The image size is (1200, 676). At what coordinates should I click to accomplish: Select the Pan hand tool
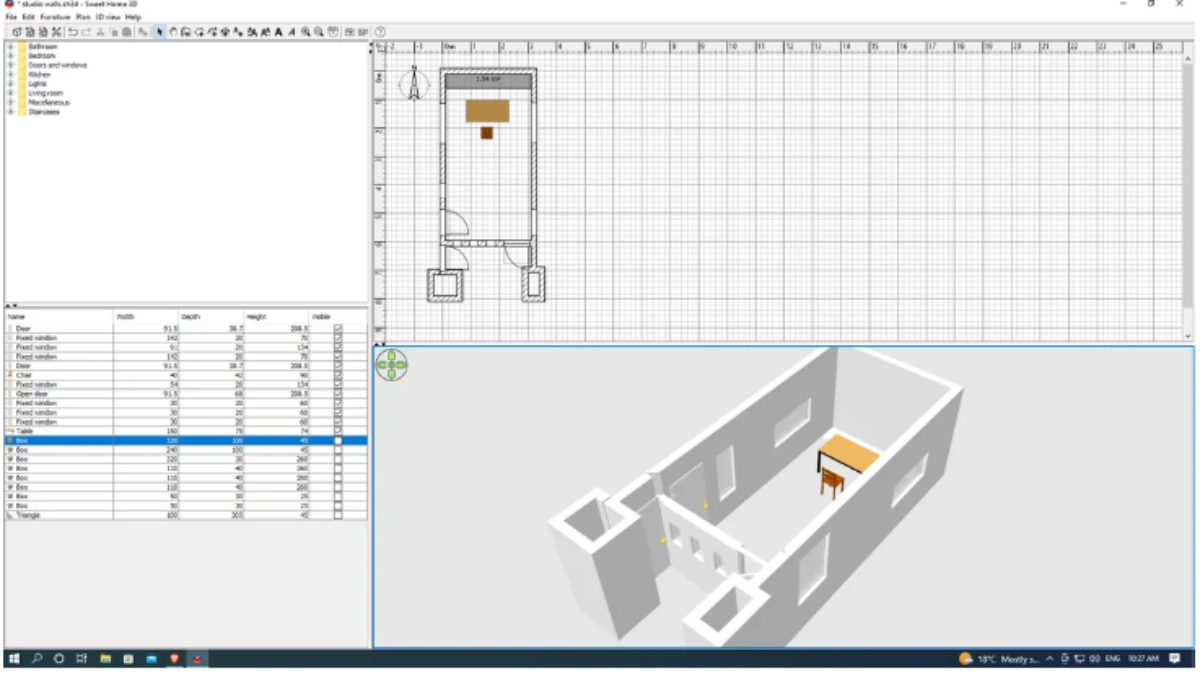(173, 33)
